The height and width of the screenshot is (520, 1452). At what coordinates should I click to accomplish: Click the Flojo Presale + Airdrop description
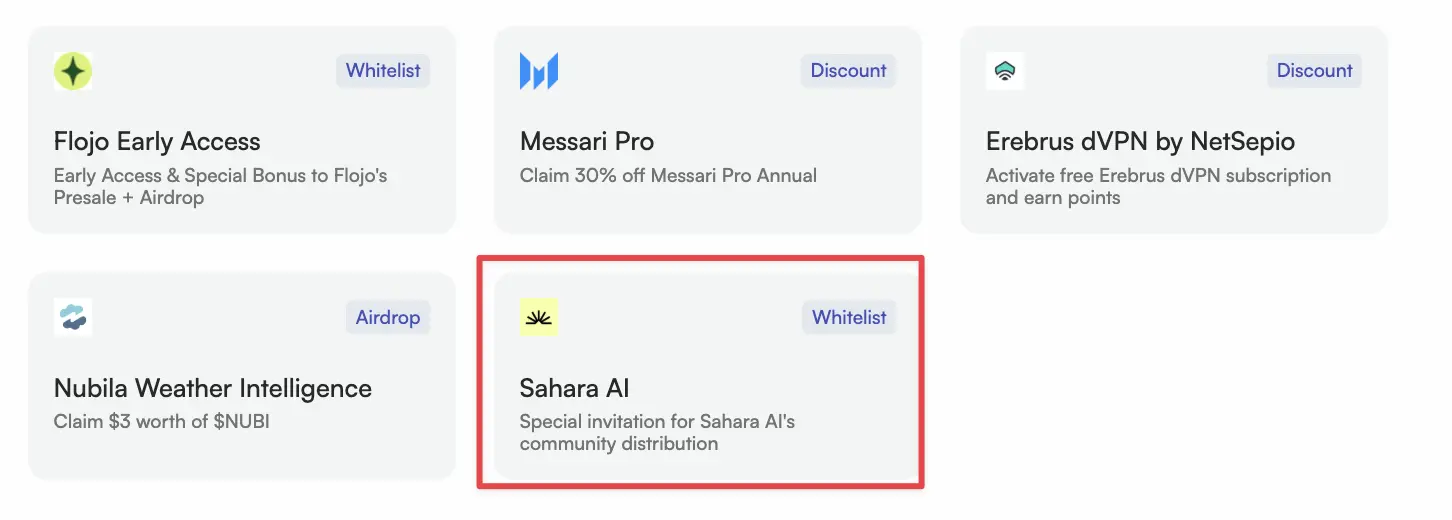click(221, 187)
